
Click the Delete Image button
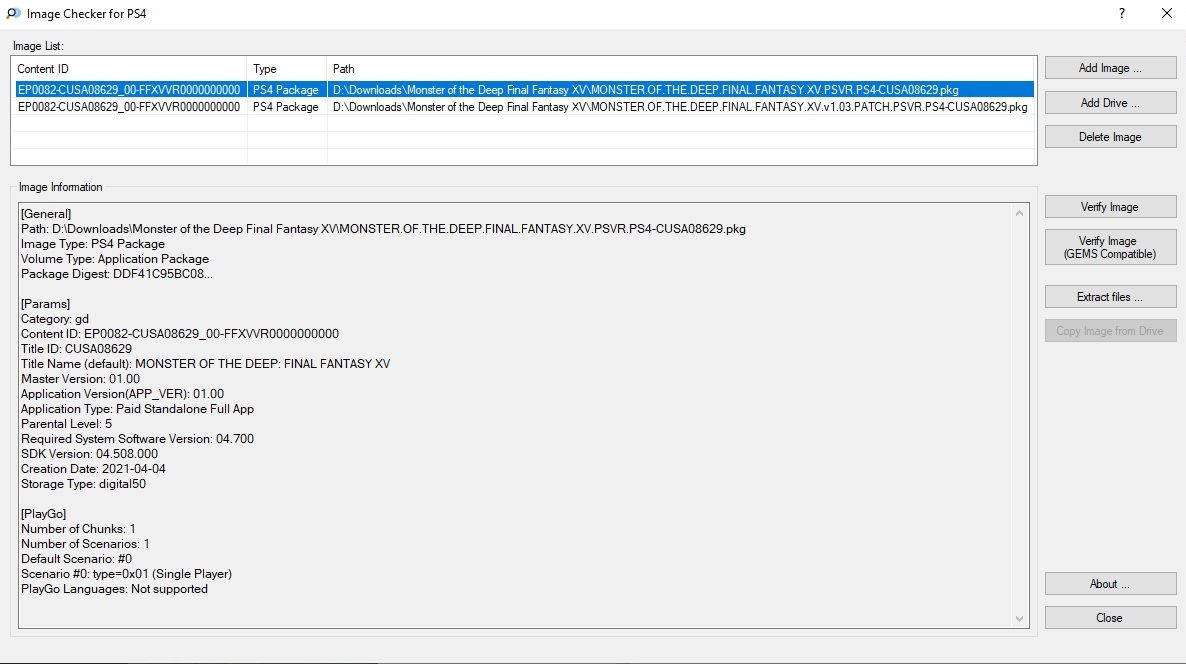(x=1110, y=137)
